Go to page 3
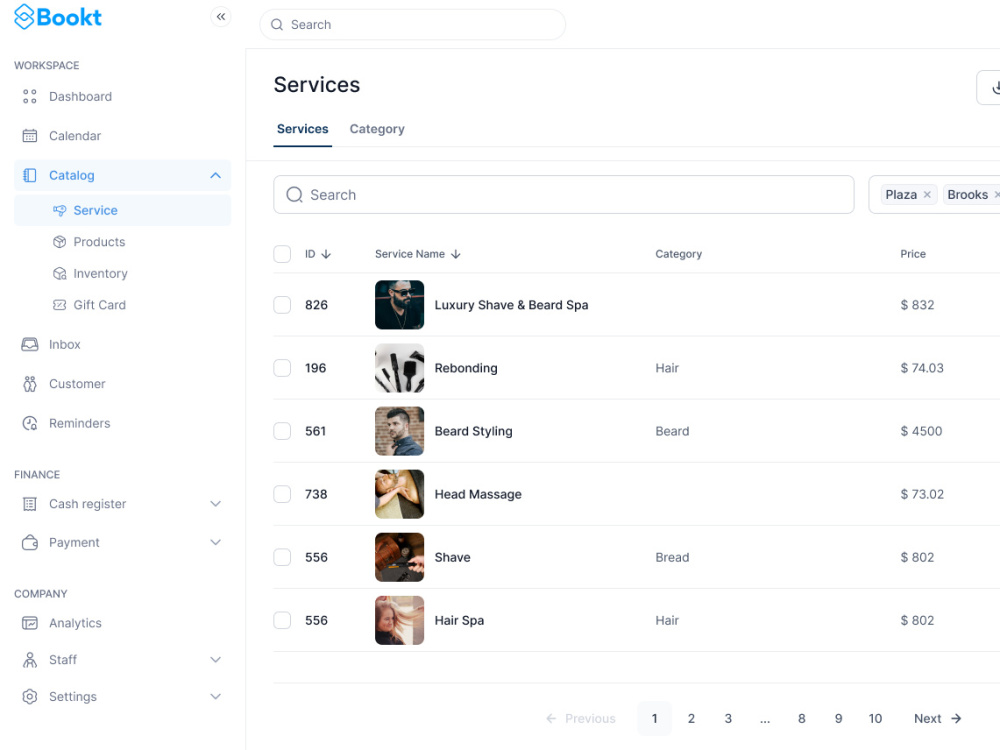 click(728, 719)
